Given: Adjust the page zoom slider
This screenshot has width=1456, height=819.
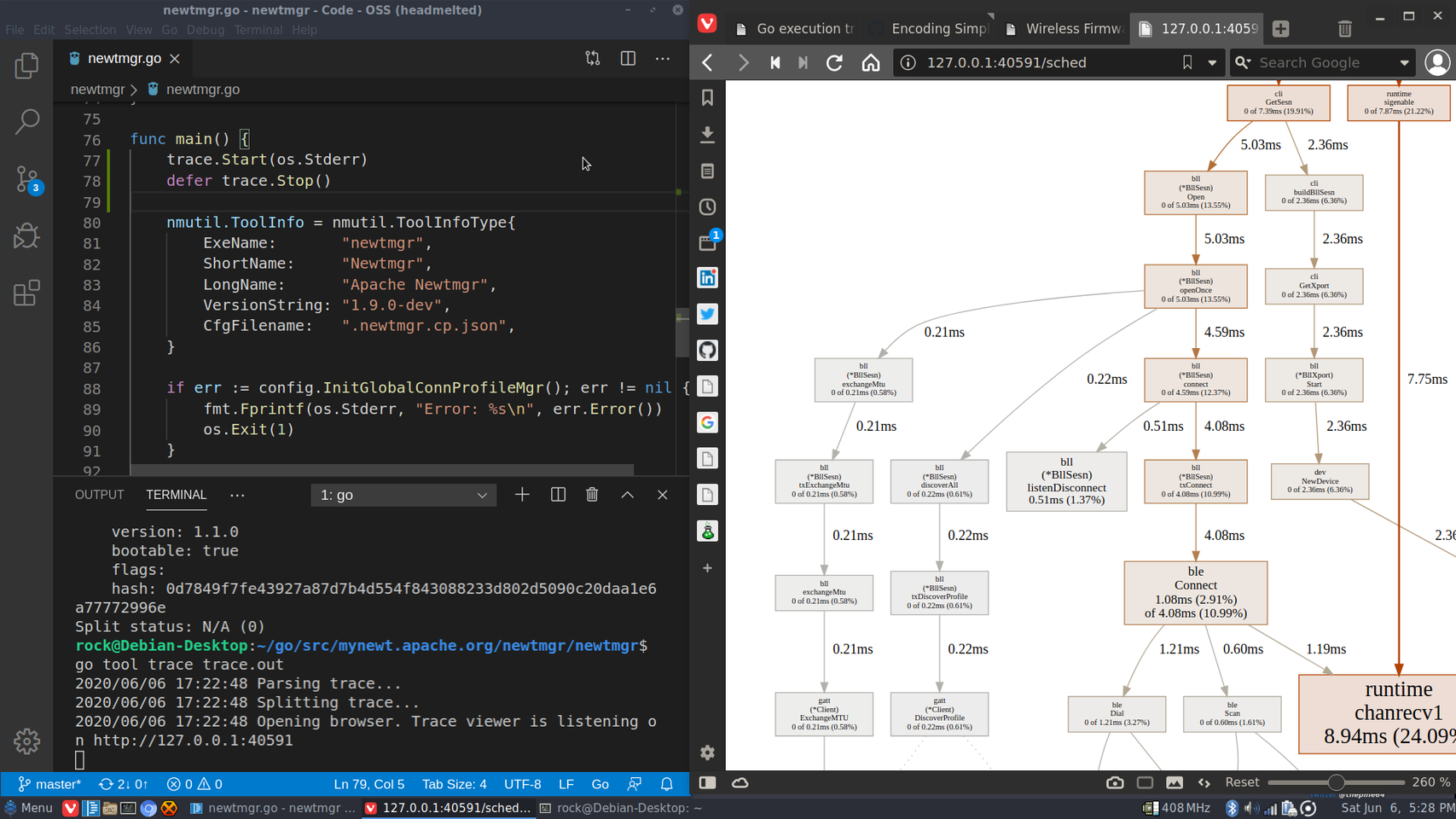Looking at the screenshot, I should (x=1336, y=782).
